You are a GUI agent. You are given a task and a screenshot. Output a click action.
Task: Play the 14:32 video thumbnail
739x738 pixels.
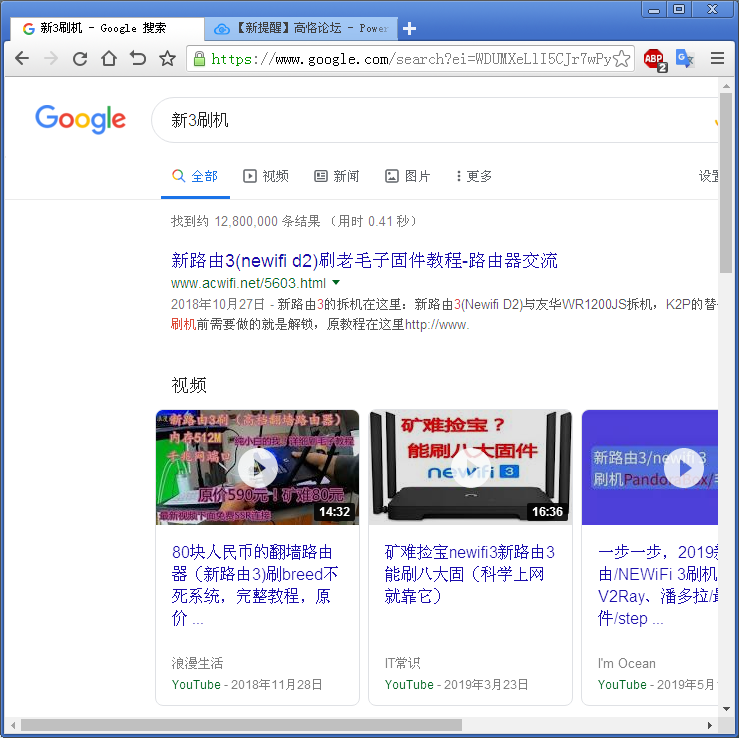(257, 467)
